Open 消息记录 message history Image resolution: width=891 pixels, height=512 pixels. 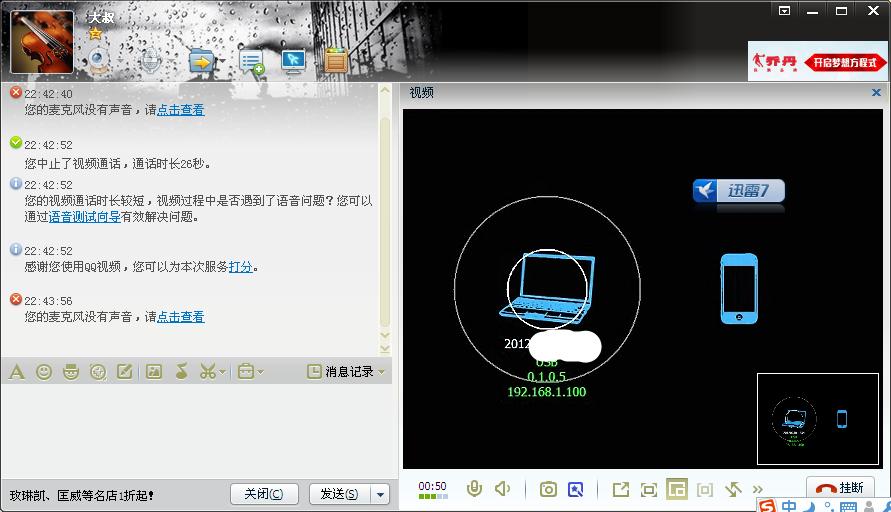click(340, 372)
